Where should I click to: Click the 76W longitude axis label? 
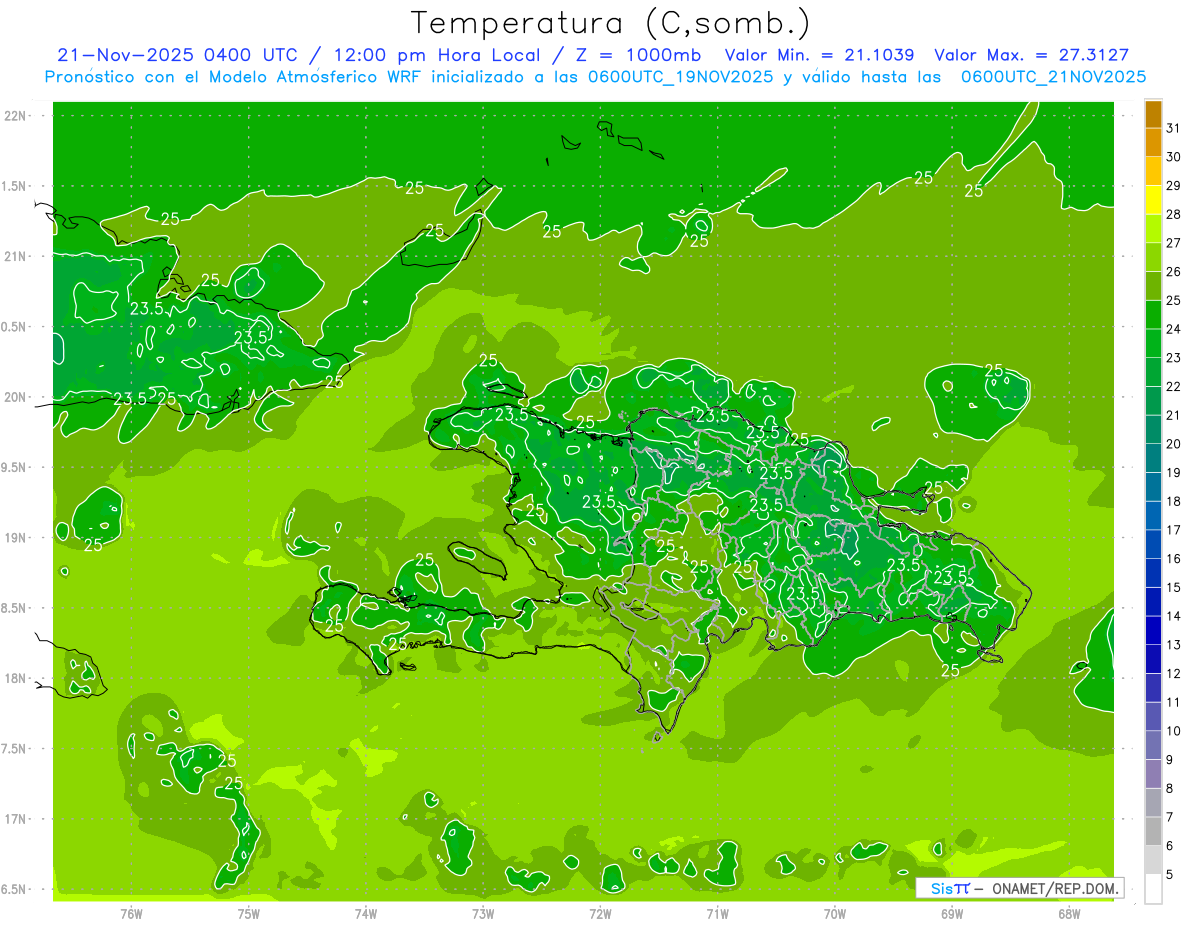click(x=131, y=913)
